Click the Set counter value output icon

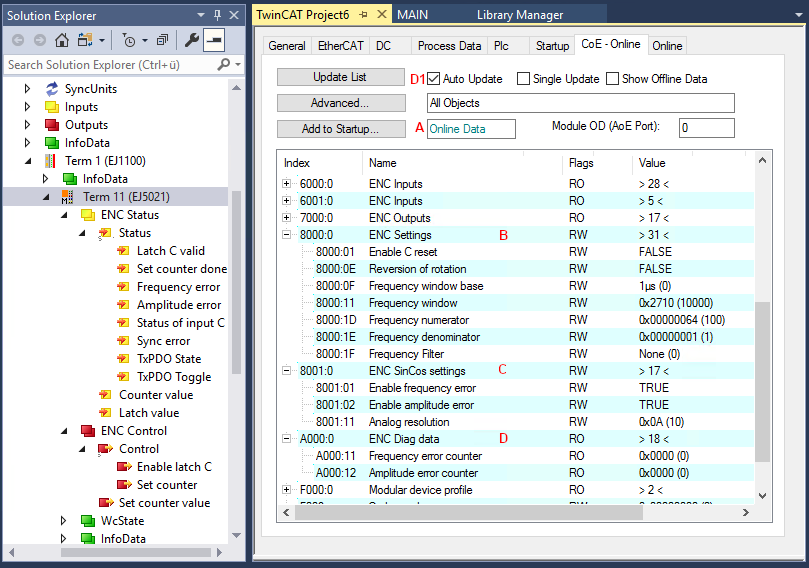click(106, 502)
